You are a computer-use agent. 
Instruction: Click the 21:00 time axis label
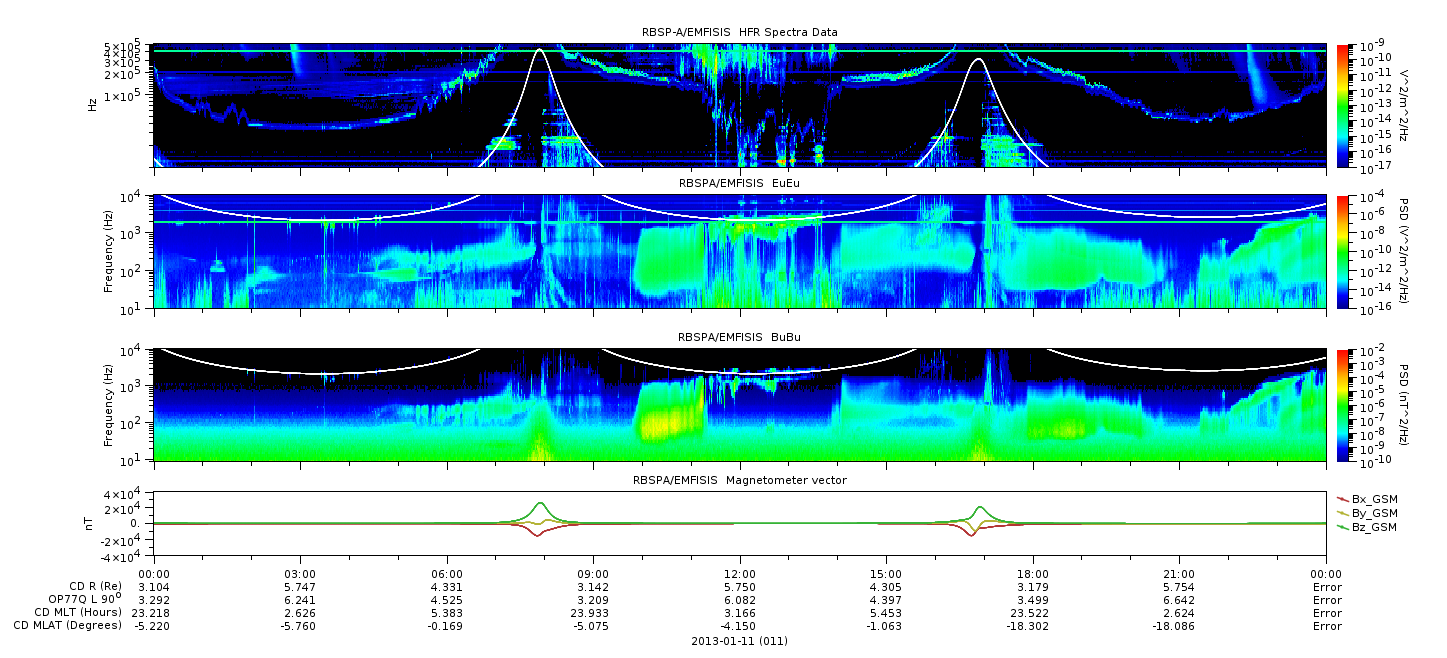coord(1180,574)
